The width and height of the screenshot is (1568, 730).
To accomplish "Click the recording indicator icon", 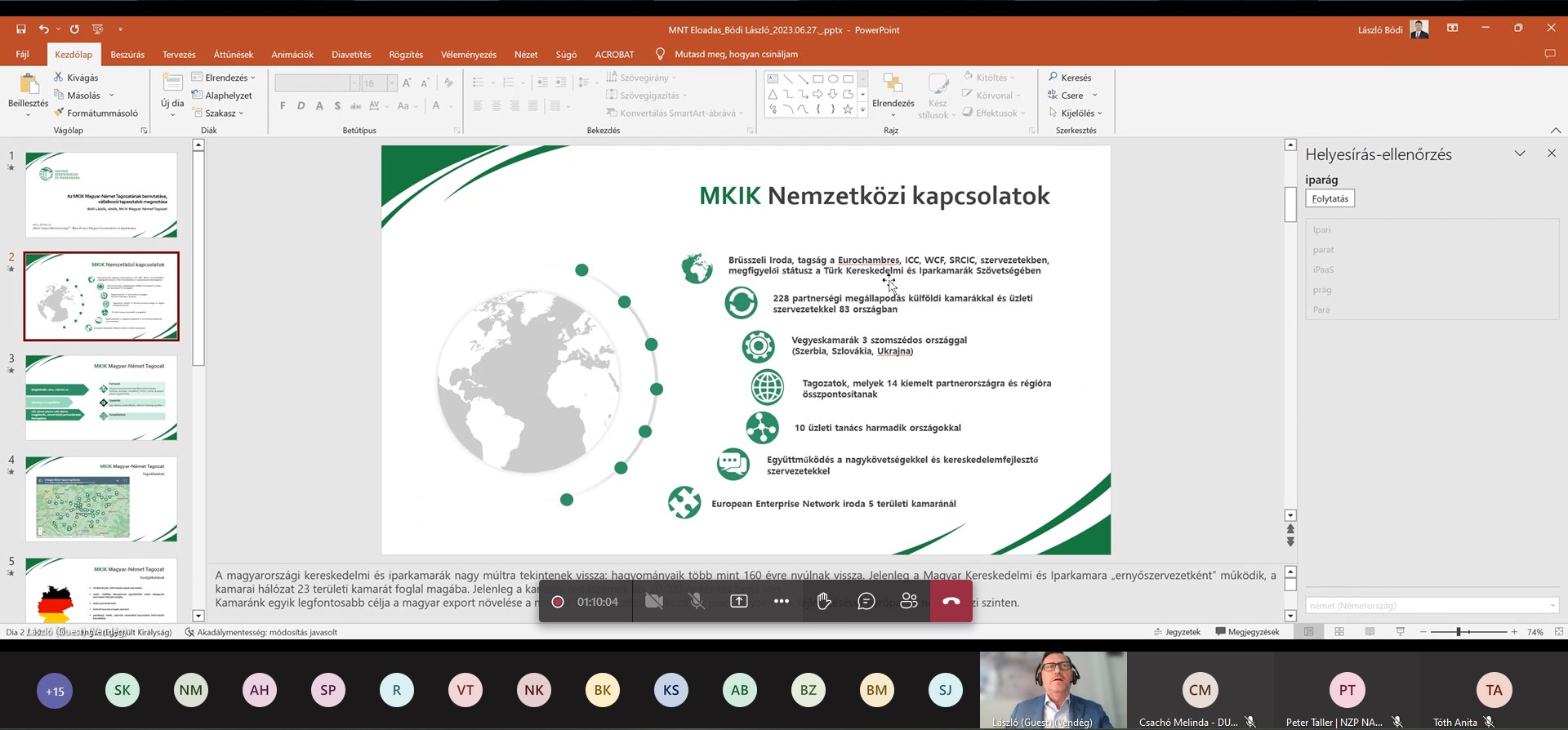I will [x=558, y=602].
